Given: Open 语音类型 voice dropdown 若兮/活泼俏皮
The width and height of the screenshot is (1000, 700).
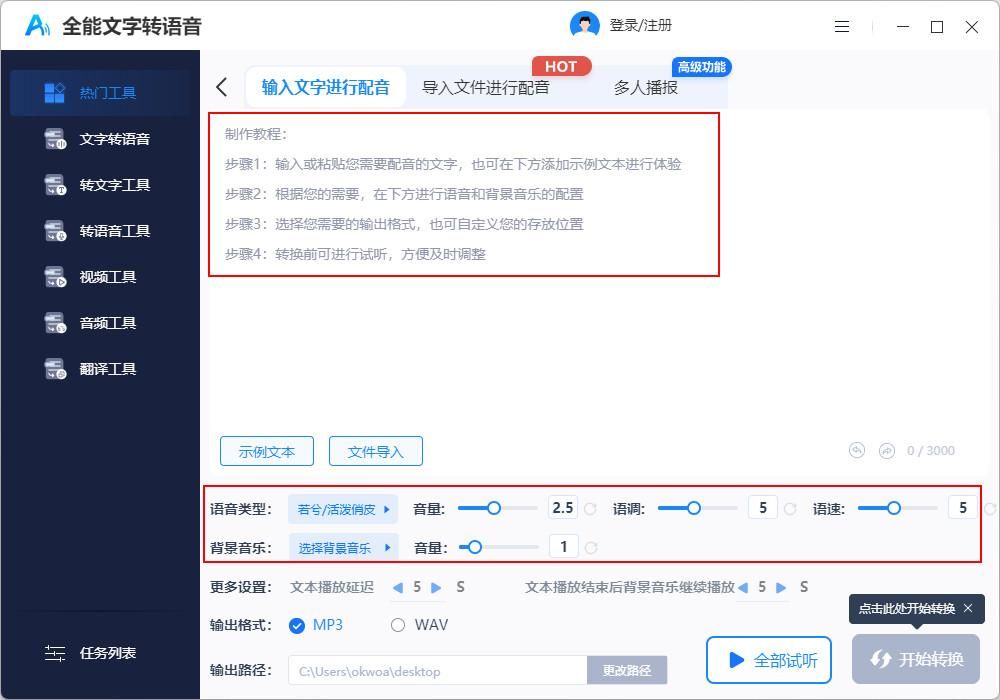Looking at the screenshot, I should (x=343, y=509).
